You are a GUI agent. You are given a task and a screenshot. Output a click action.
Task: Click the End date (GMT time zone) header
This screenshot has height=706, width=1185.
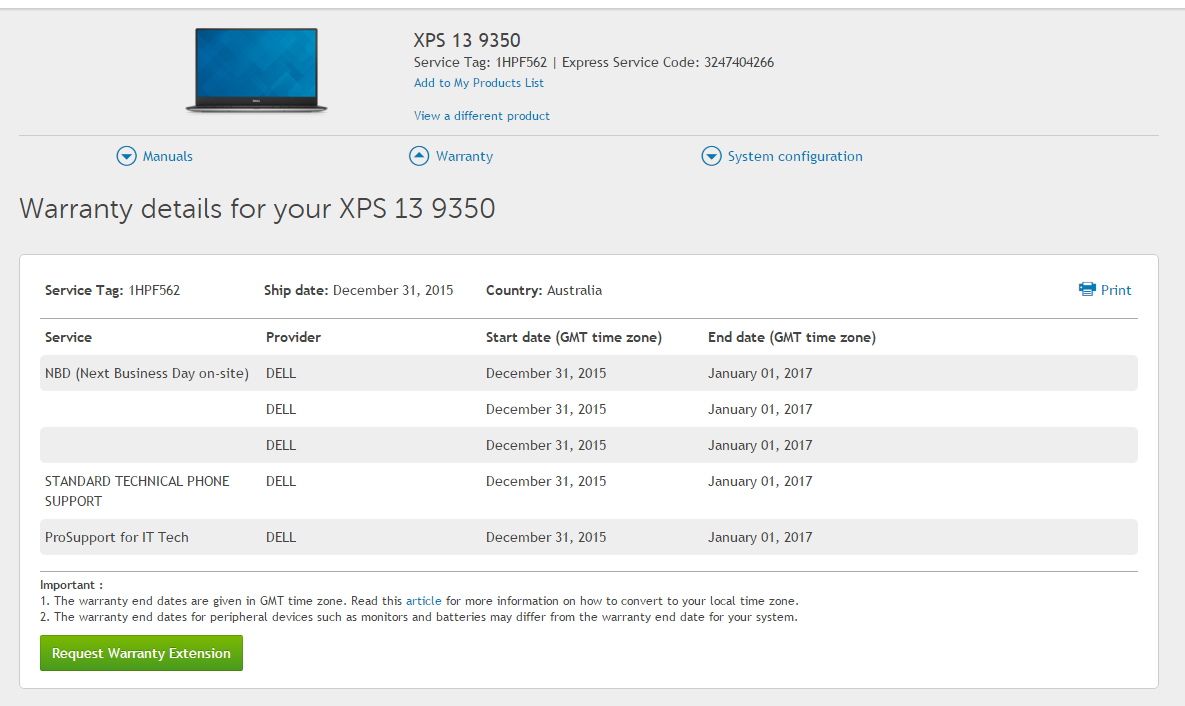[792, 337]
